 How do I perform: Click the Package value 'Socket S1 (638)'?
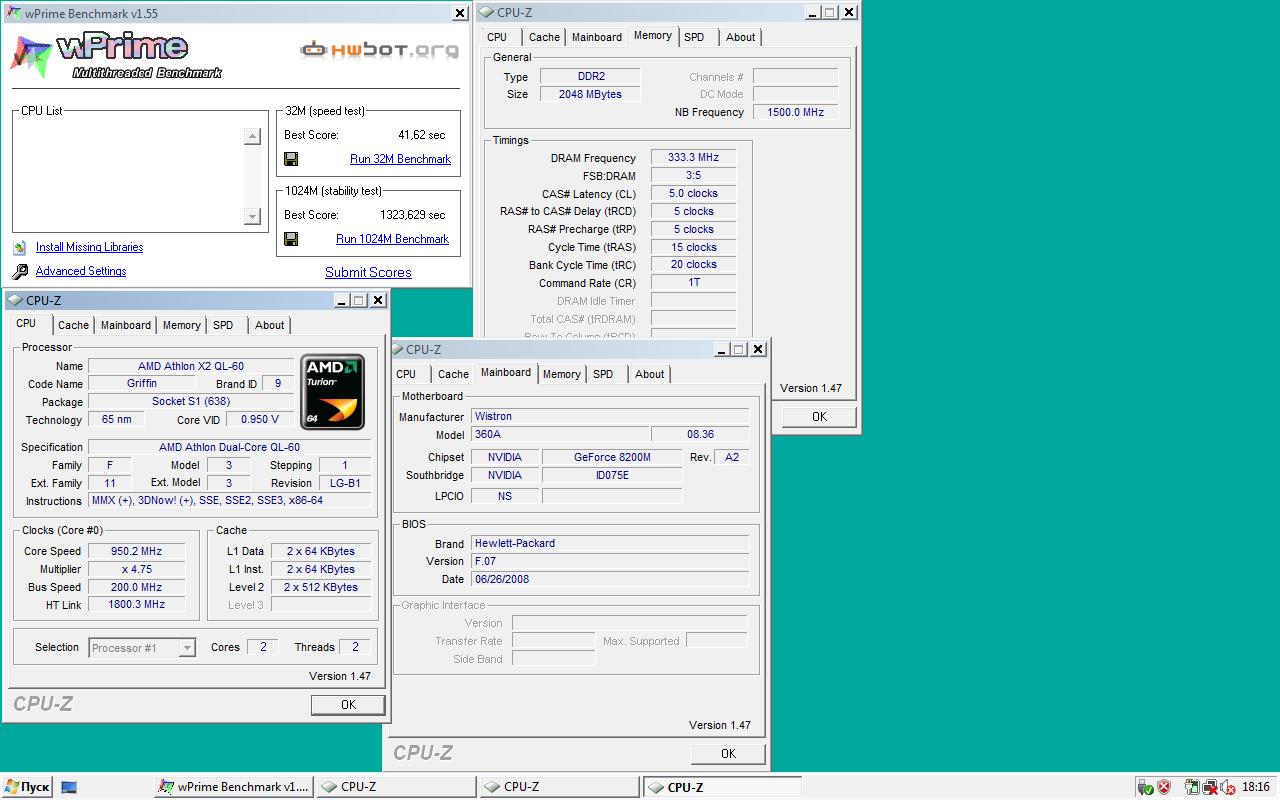[x=191, y=402]
